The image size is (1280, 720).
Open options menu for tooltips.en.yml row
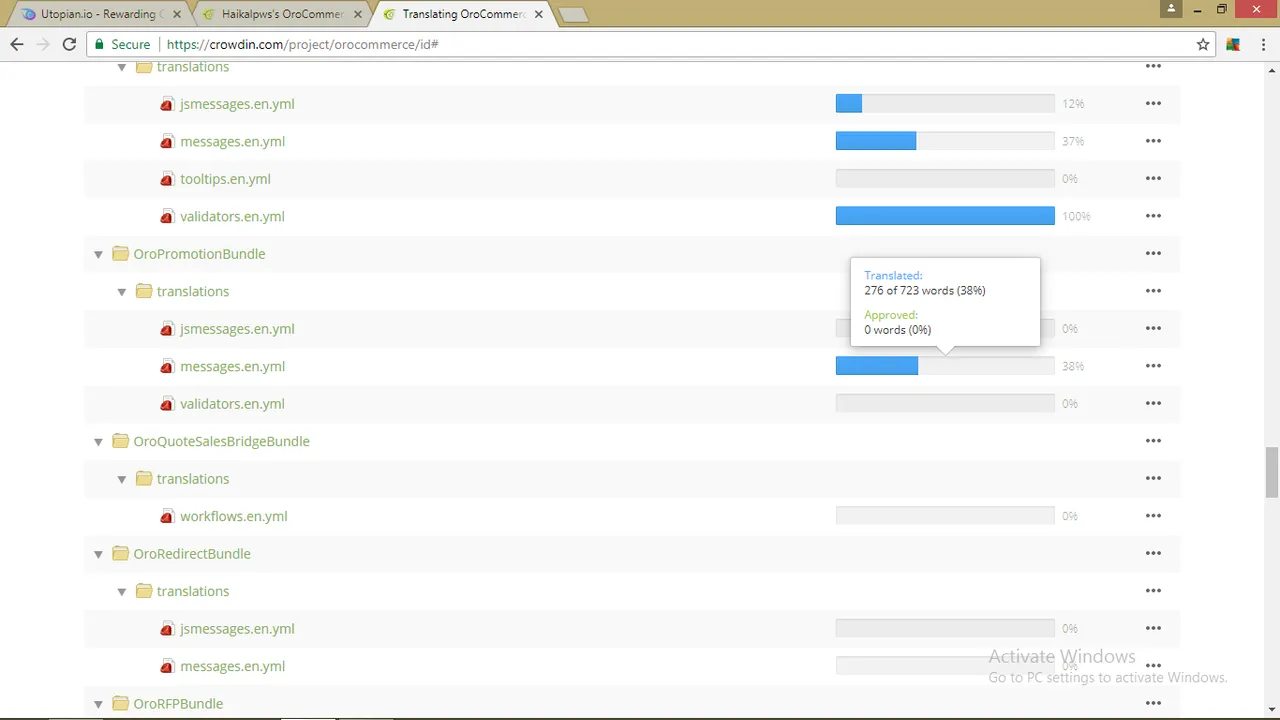click(x=1153, y=179)
